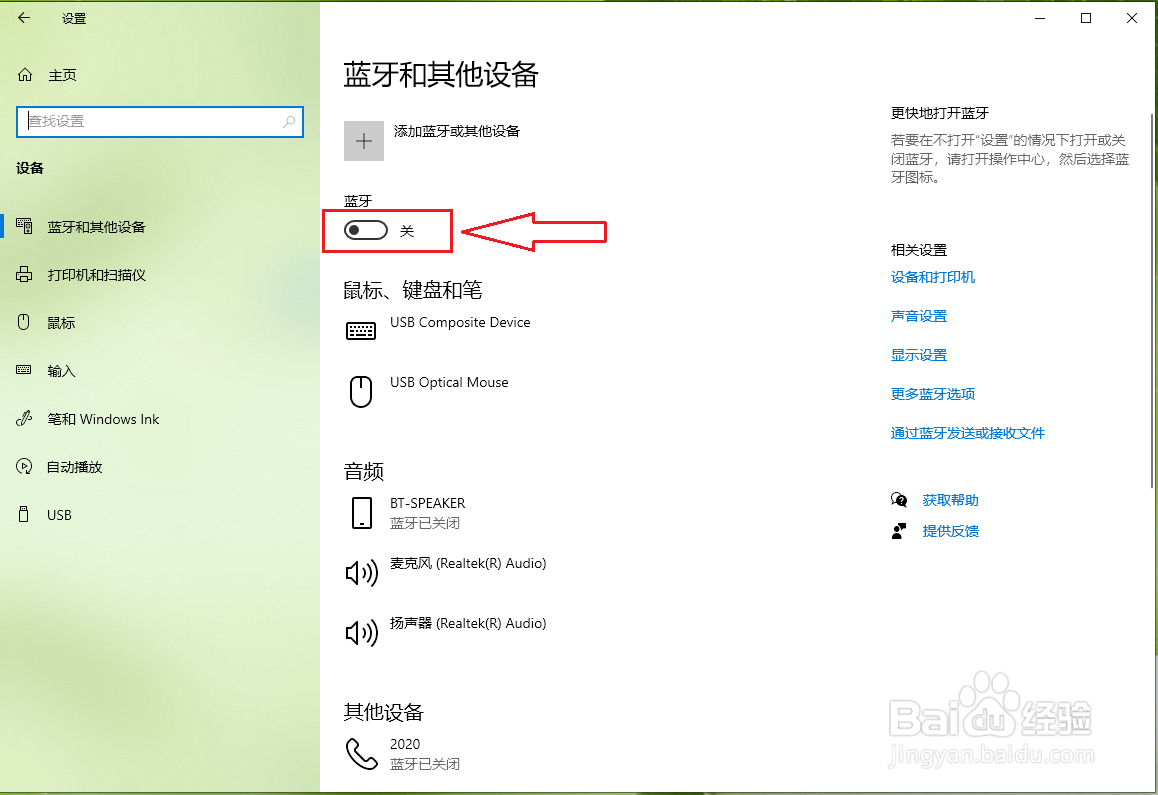Viewport: 1158px width, 795px height.
Task: Click 通过蓝牙发送或接收文件 link
Action: click(x=967, y=432)
